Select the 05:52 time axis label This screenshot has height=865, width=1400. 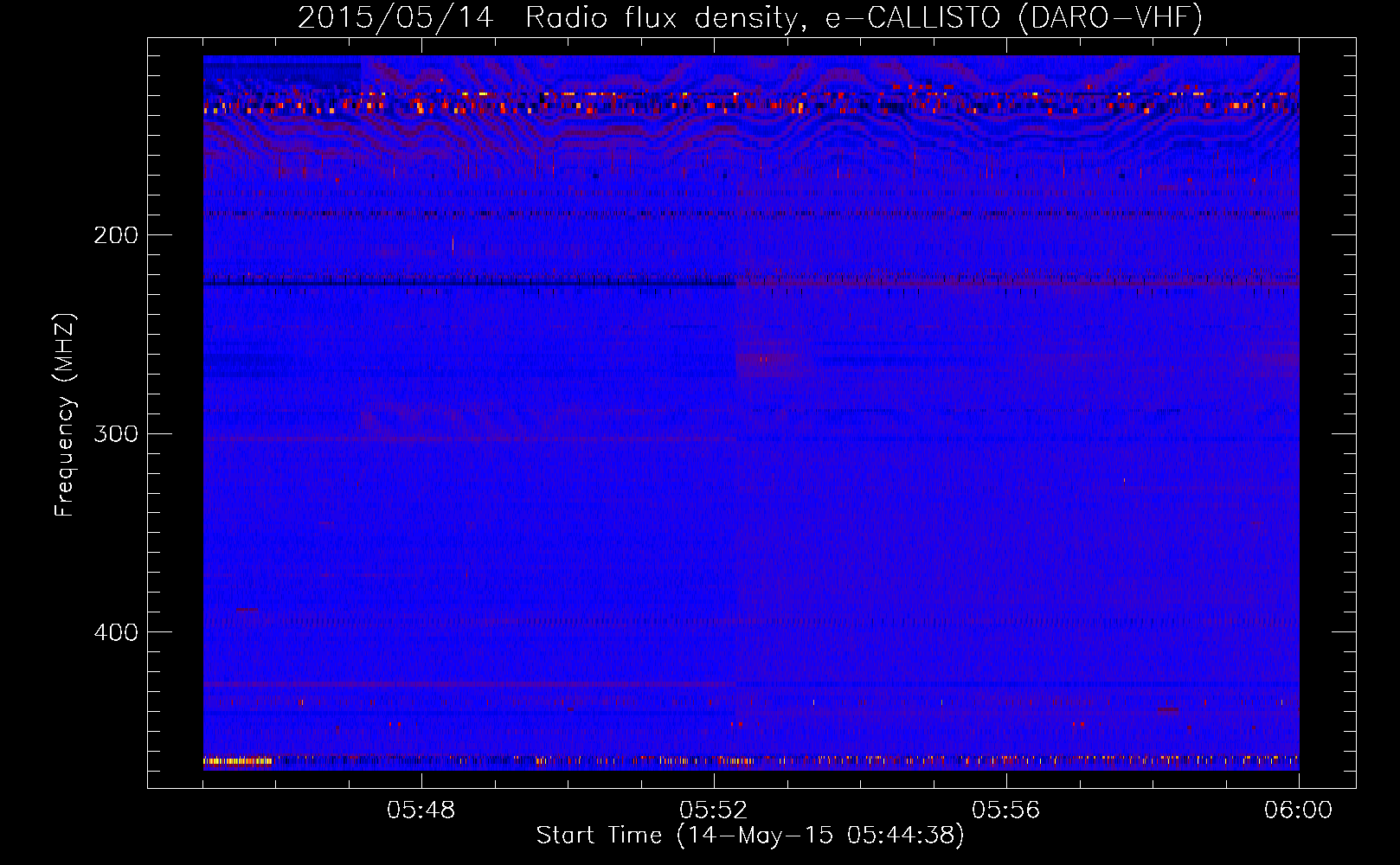(x=714, y=811)
